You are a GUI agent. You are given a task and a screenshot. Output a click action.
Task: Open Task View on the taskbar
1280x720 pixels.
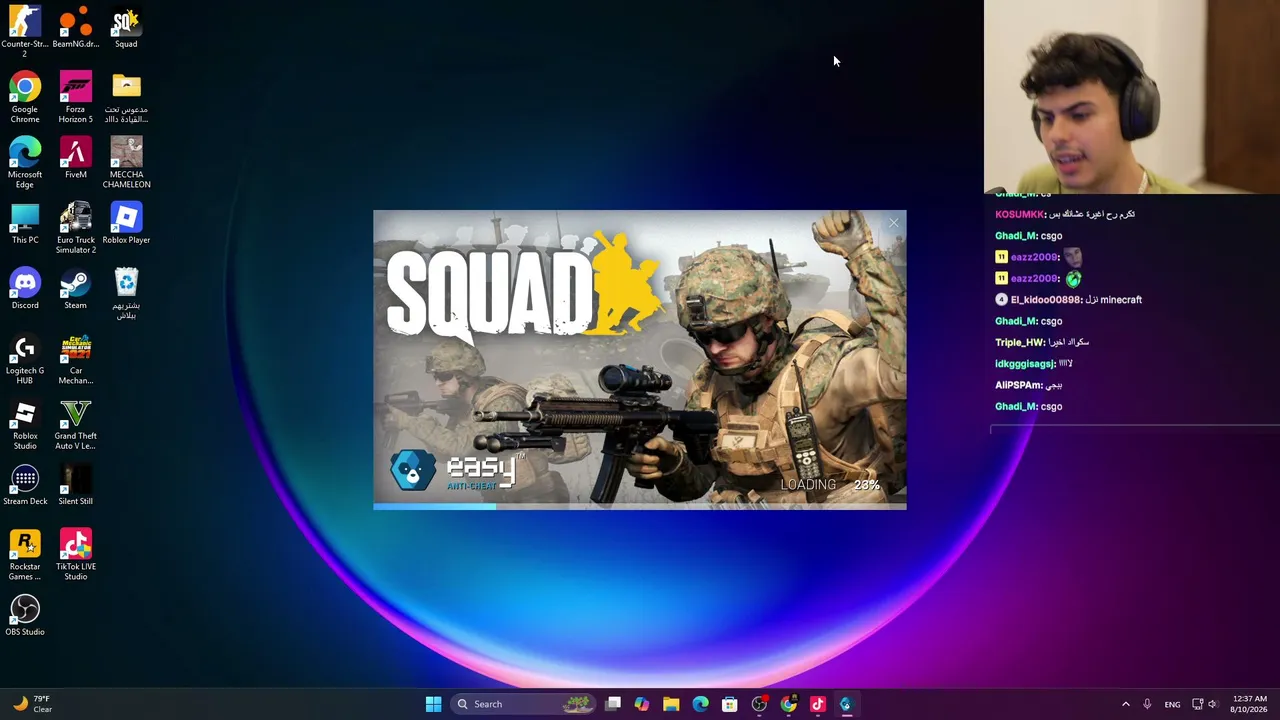pyautogui.click(x=613, y=704)
